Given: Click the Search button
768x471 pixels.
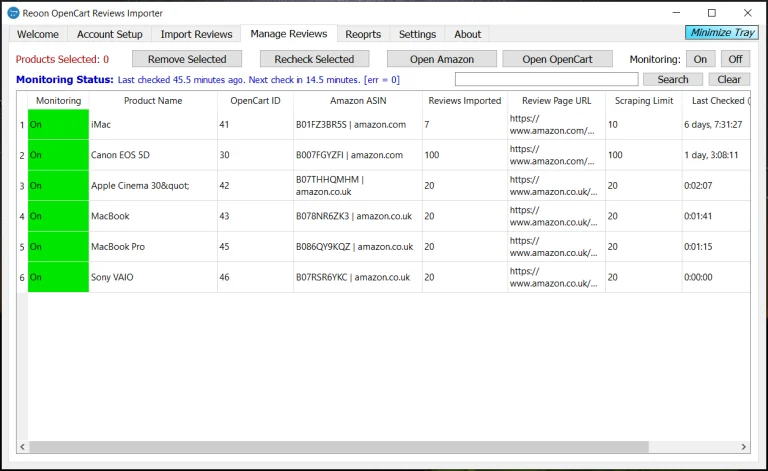Looking at the screenshot, I should (x=673, y=79).
